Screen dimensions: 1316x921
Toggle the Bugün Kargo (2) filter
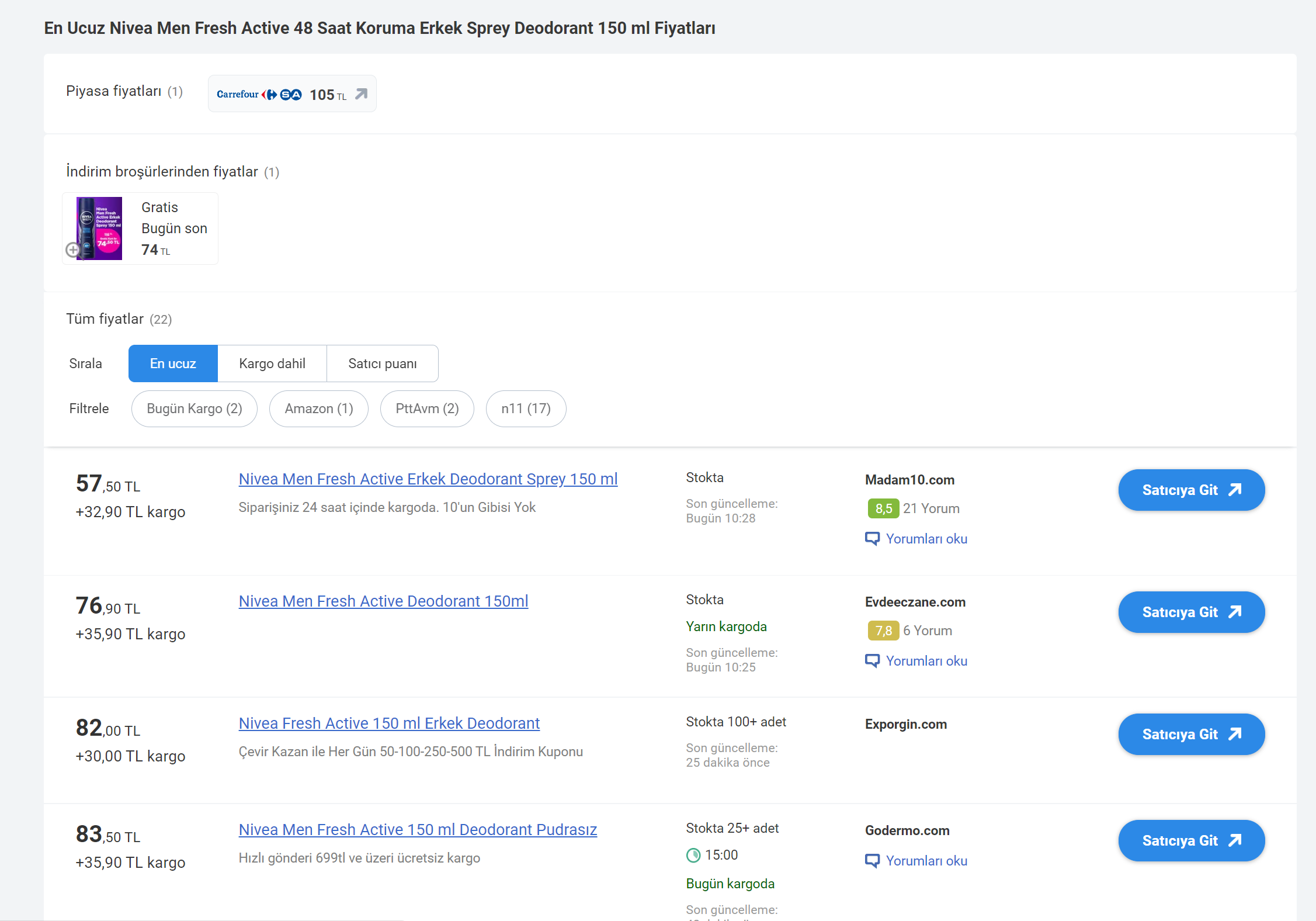coord(194,408)
